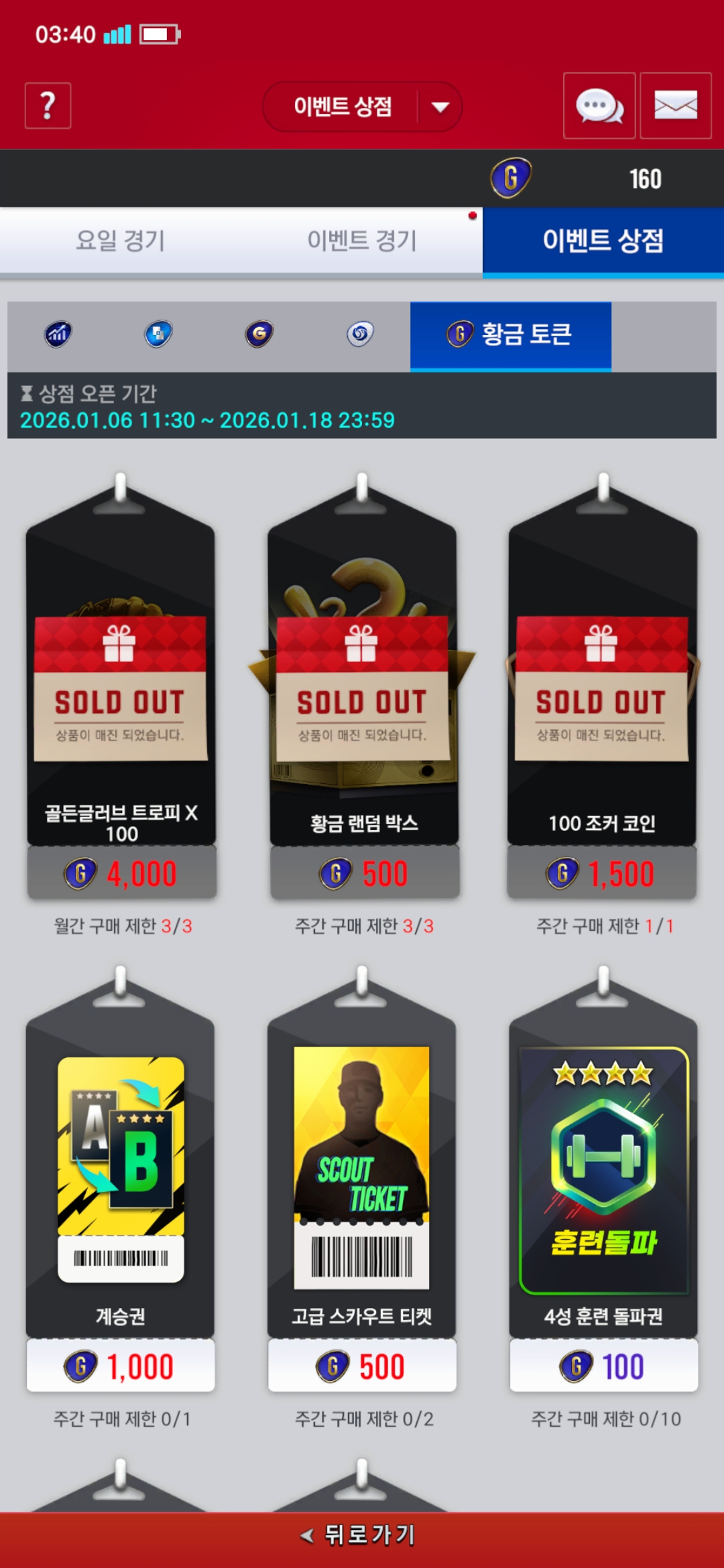Select the 황금 토큰 shop tab
This screenshot has height=1568, width=724.
tap(511, 335)
